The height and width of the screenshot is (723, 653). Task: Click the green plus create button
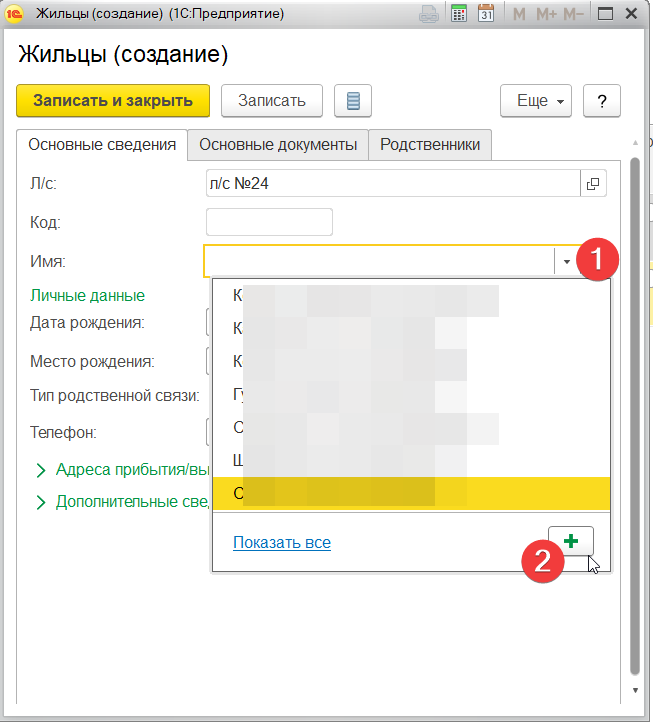(571, 541)
